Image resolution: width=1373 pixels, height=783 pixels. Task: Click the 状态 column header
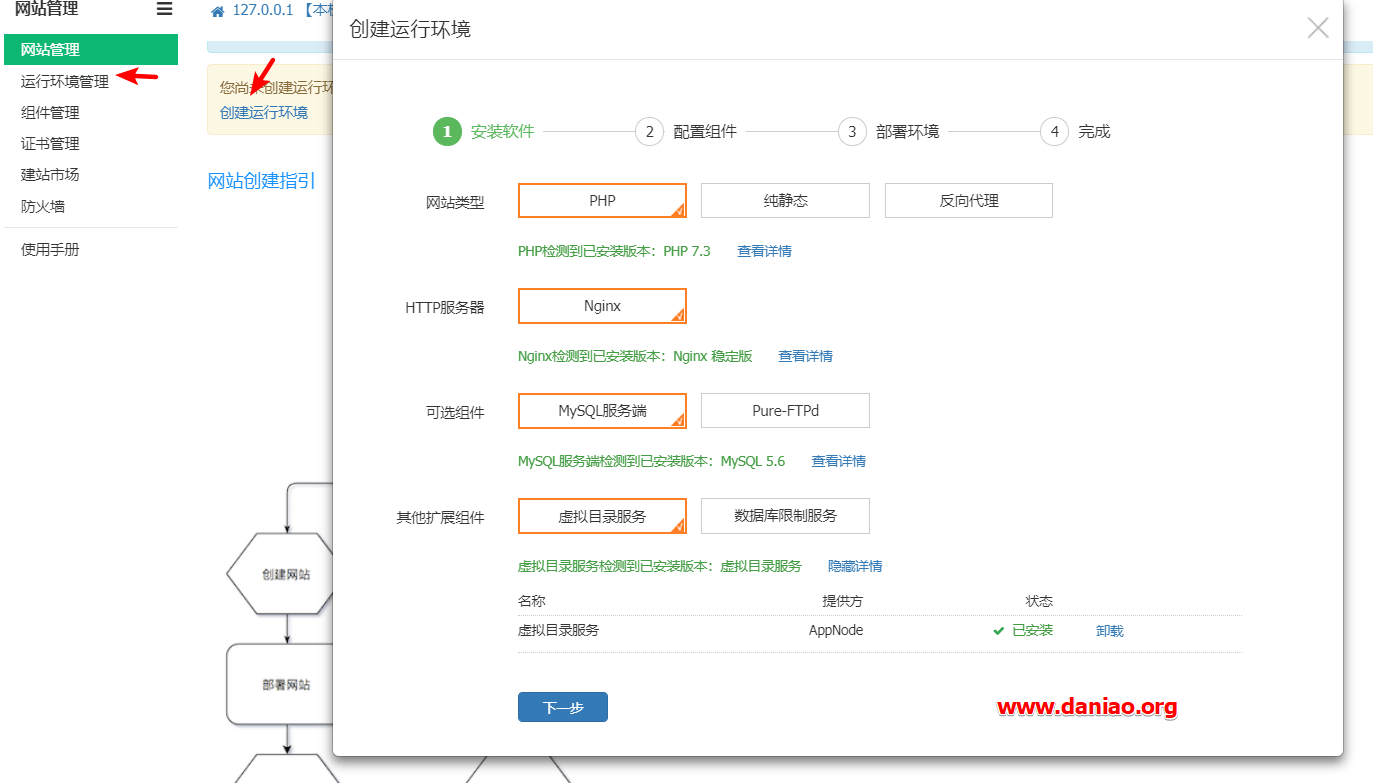tap(1039, 601)
